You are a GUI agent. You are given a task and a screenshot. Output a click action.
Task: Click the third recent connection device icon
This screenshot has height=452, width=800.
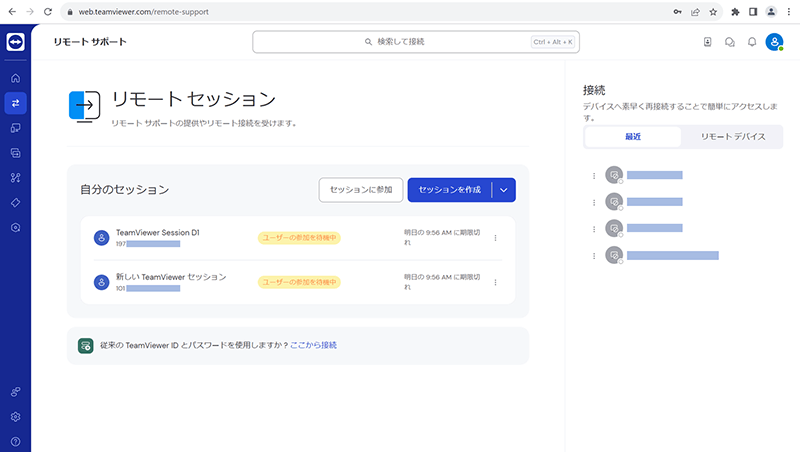click(x=614, y=228)
